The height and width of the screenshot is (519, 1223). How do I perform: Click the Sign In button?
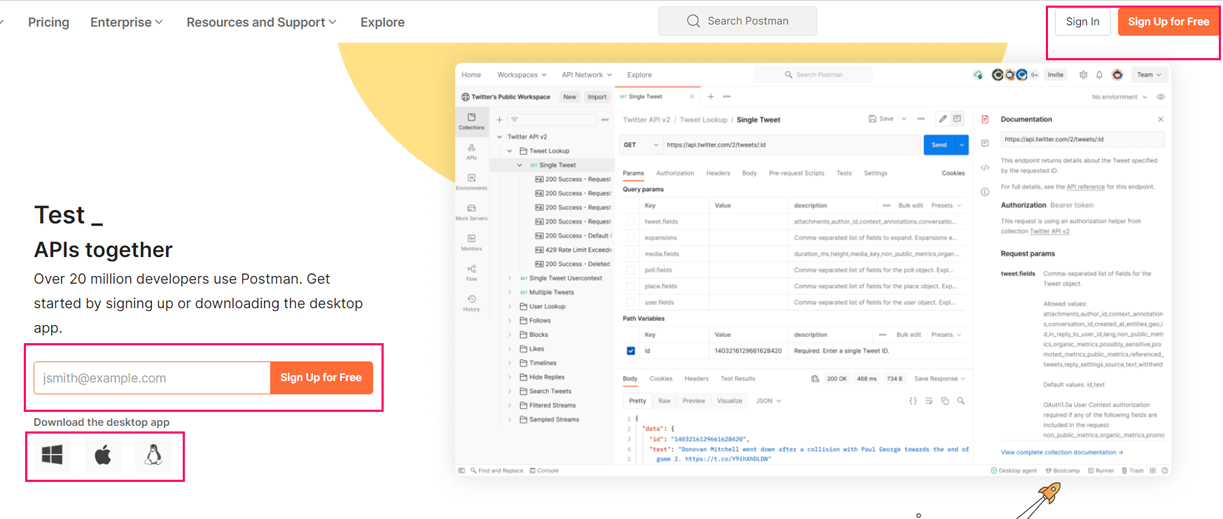click(x=1083, y=22)
